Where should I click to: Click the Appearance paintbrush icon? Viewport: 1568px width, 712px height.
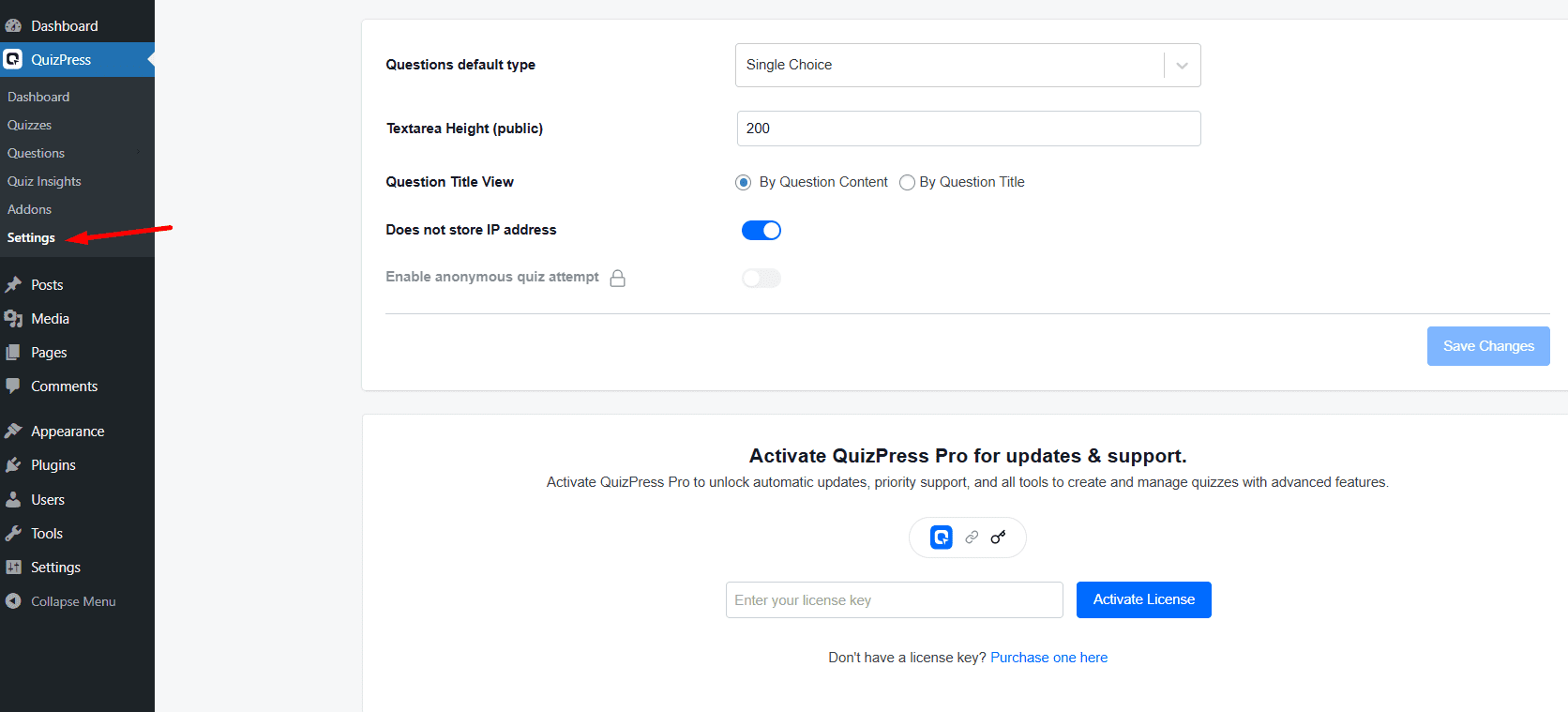point(13,431)
